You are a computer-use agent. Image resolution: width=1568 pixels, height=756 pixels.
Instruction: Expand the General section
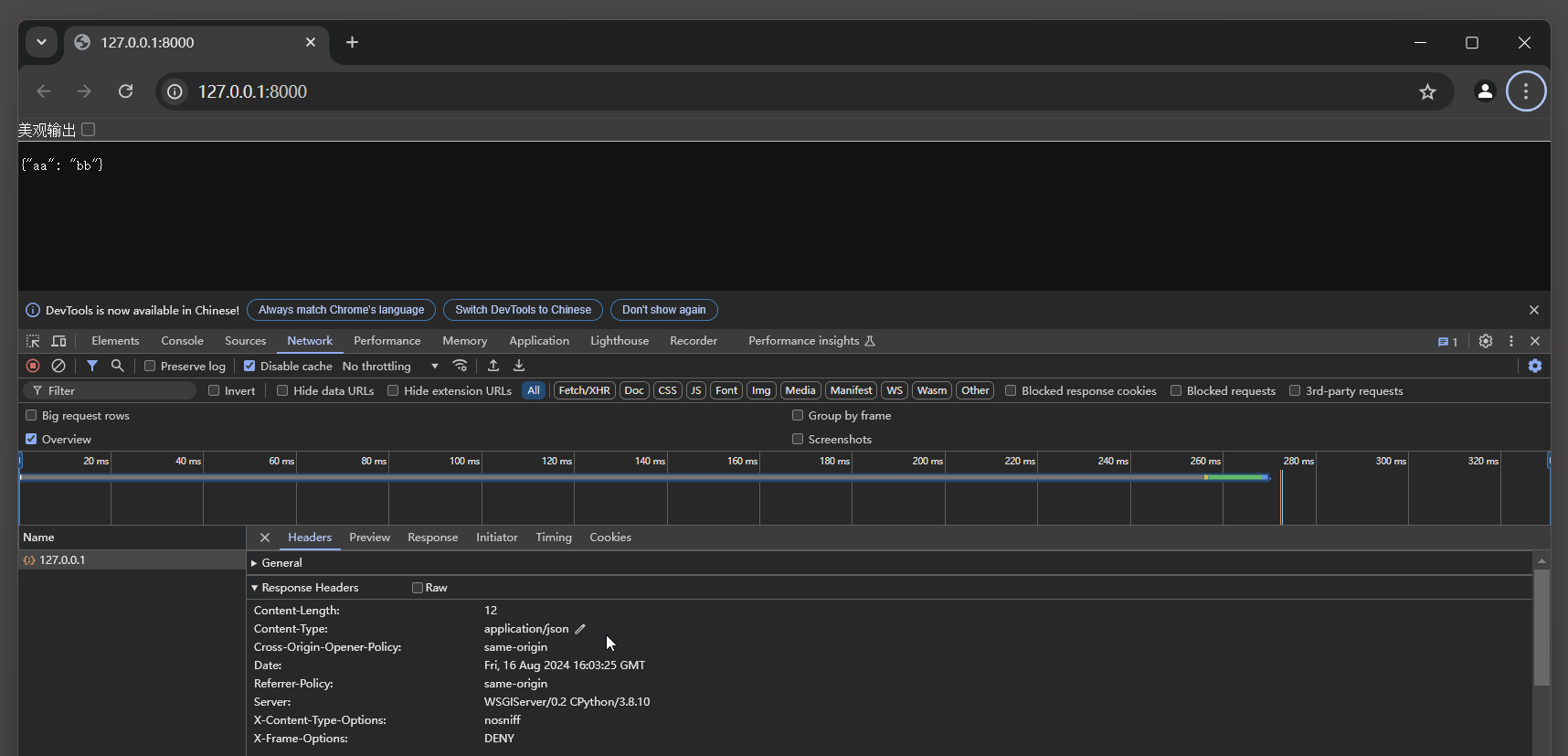pos(281,563)
